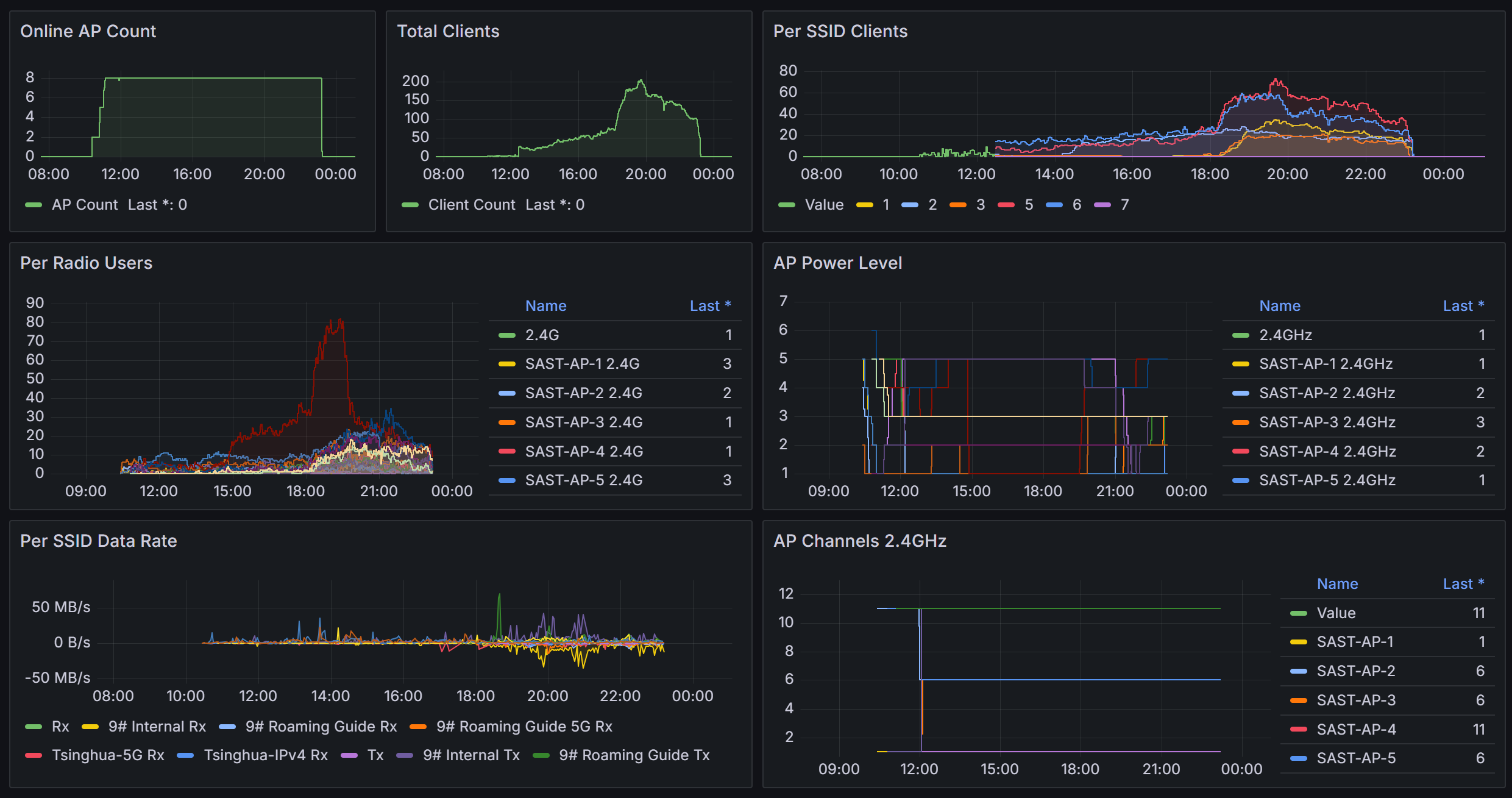This screenshot has height=798, width=1512.
Task: Click the green swatch beside AP Count
Action: 34,205
